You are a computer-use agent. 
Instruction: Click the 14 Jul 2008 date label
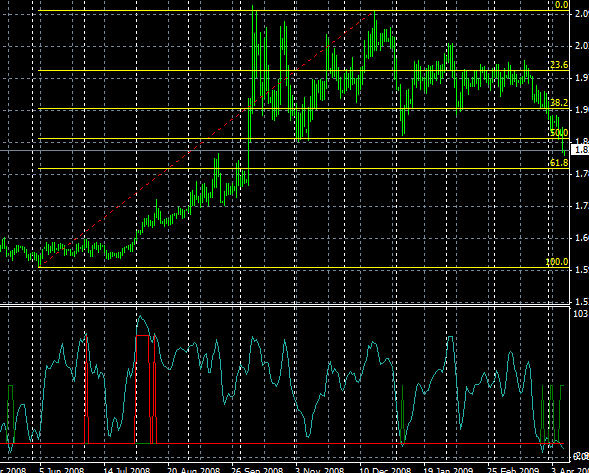tap(127, 470)
